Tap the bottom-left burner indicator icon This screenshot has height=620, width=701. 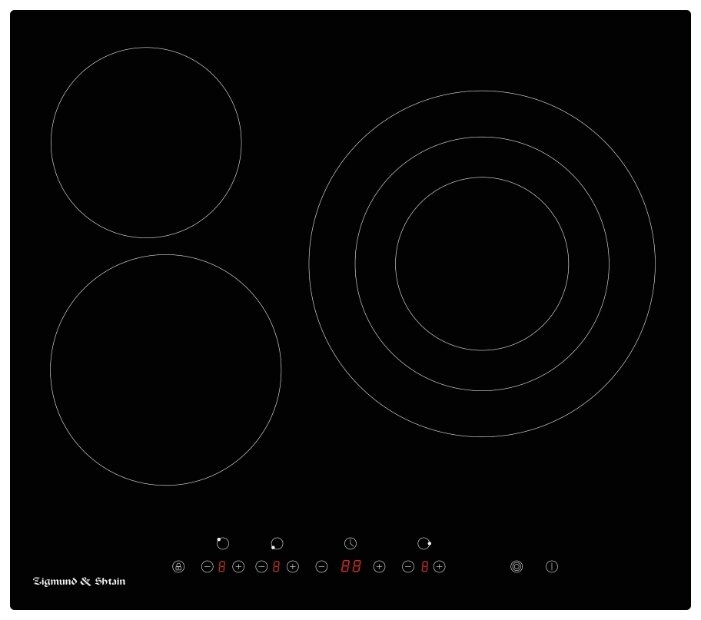pyautogui.click(x=276, y=543)
